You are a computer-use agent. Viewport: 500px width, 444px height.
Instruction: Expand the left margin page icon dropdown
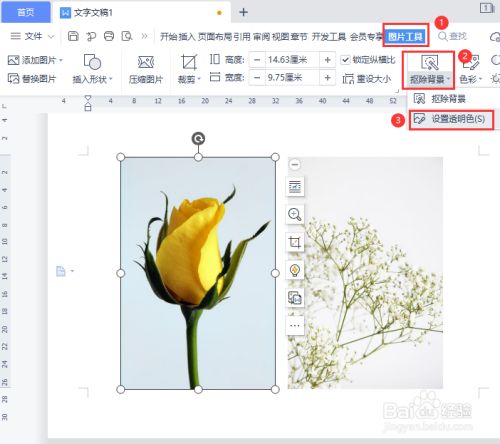[72, 271]
